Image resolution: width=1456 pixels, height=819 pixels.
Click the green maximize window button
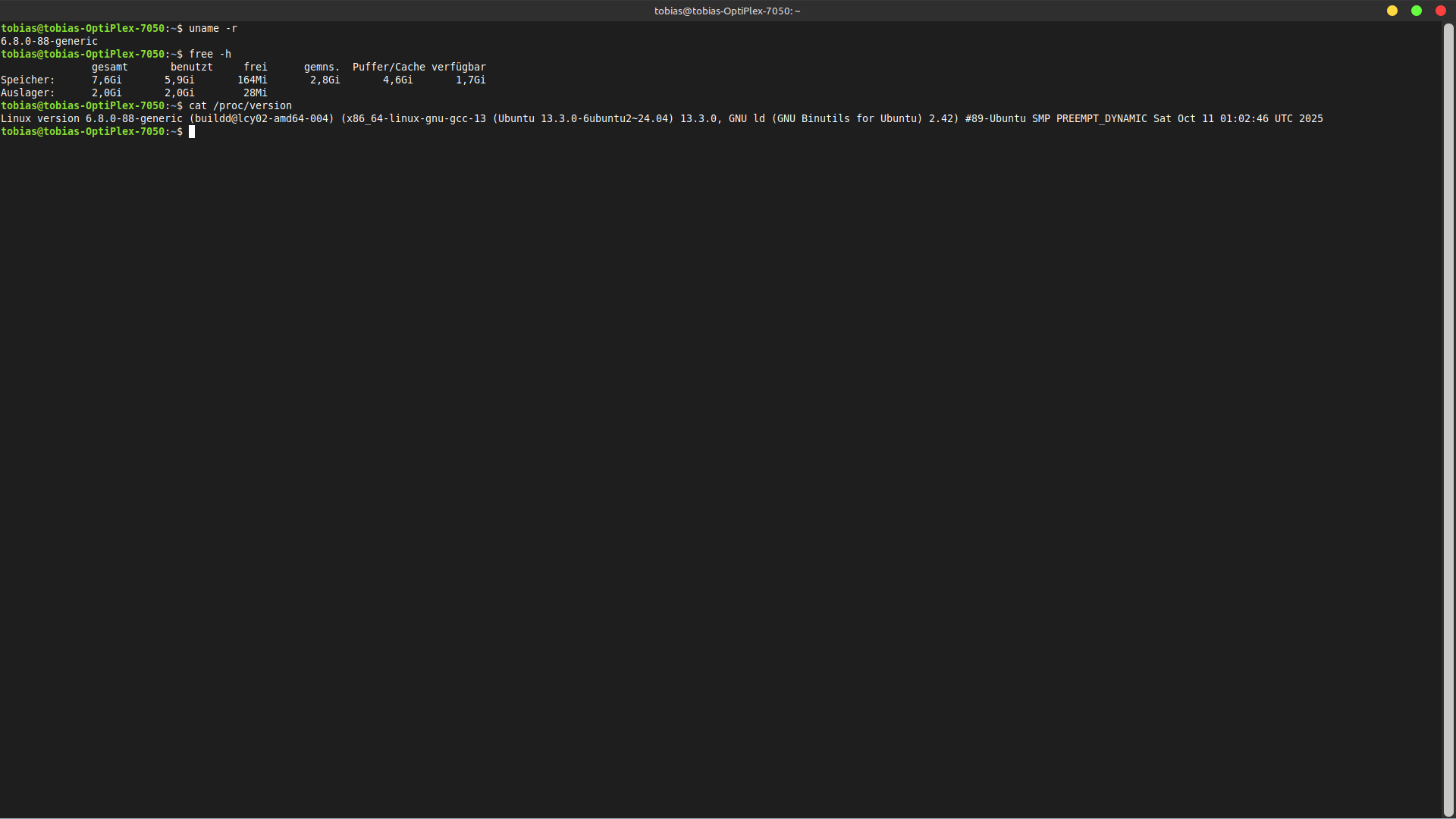tap(1417, 11)
